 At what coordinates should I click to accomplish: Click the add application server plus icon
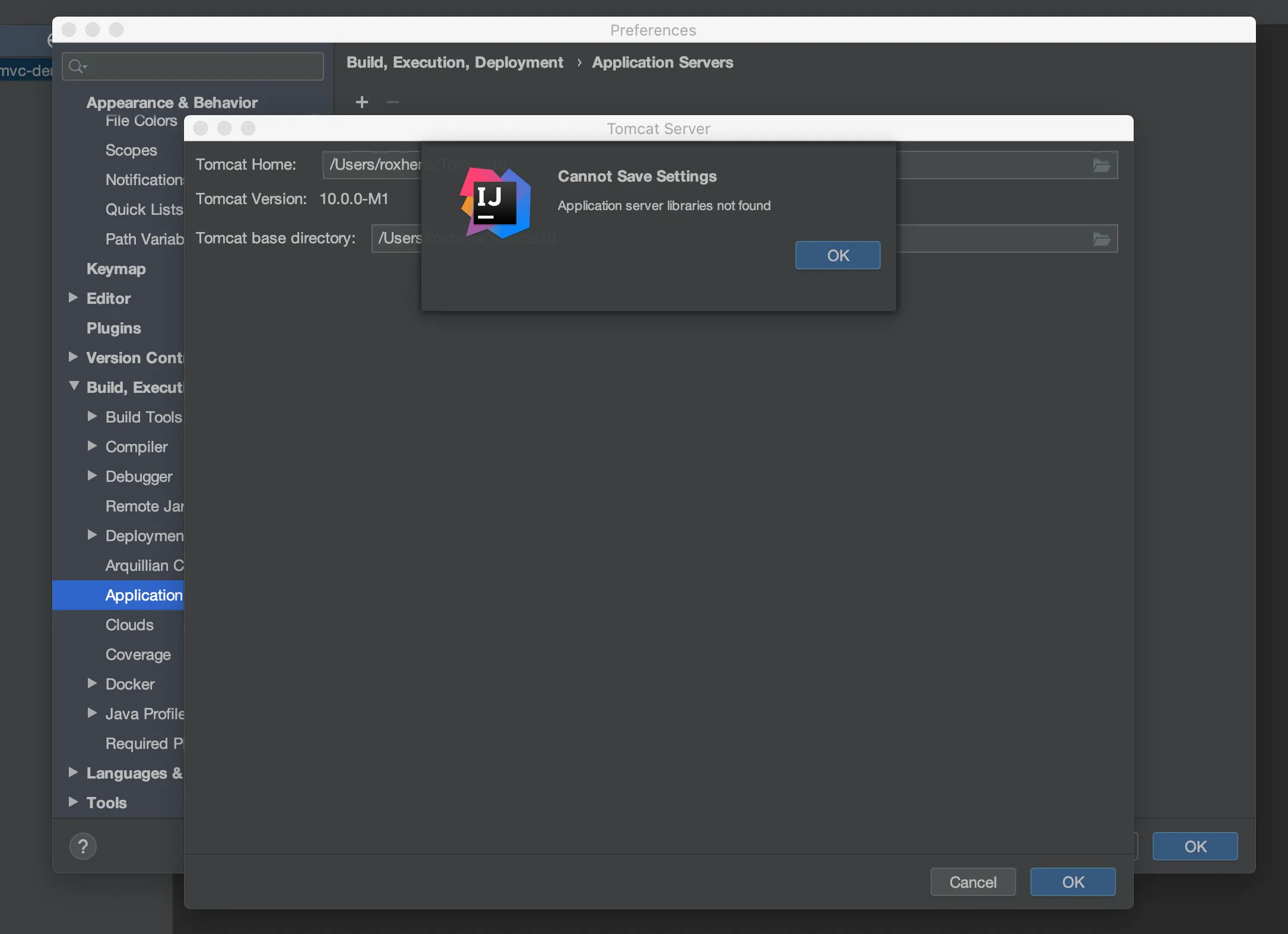361,102
